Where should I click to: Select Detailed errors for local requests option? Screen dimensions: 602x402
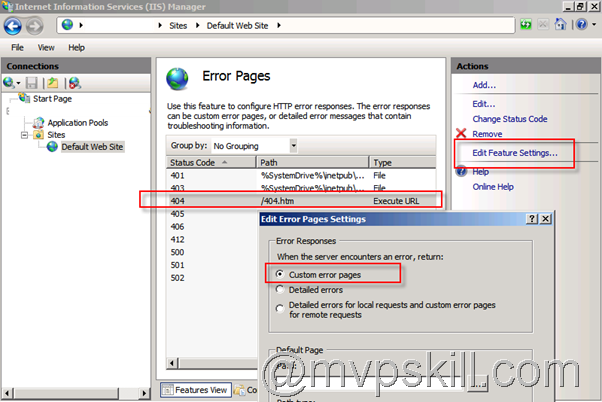[x=280, y=308]
